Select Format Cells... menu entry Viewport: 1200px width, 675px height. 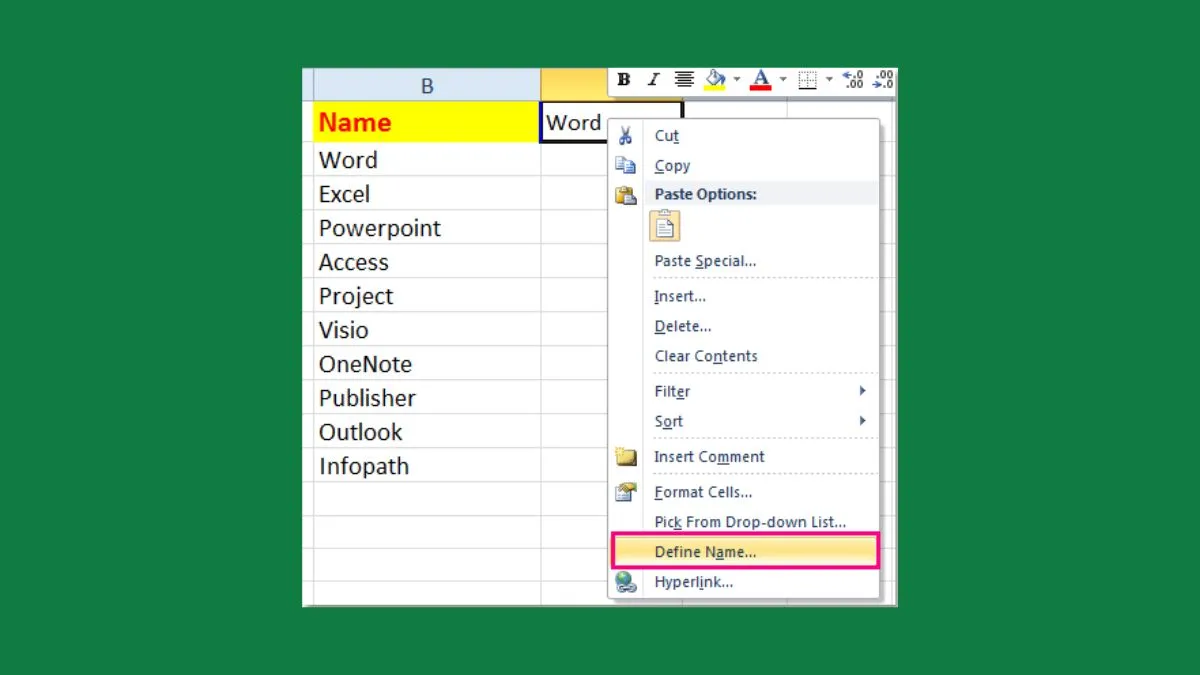pyautogui.click(x=703, y=492)
